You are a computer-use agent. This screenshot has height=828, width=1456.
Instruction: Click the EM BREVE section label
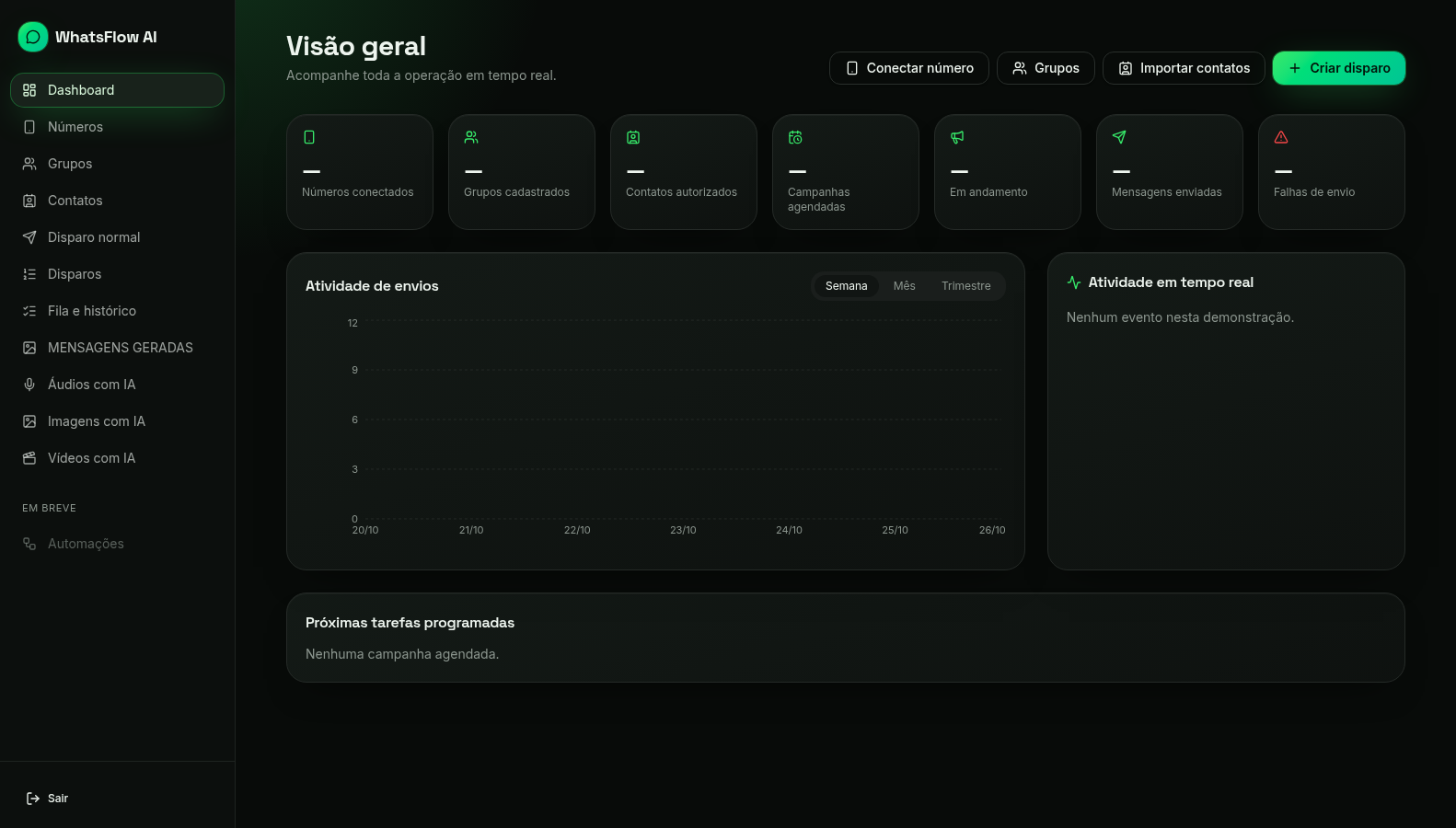click(49, 508)
